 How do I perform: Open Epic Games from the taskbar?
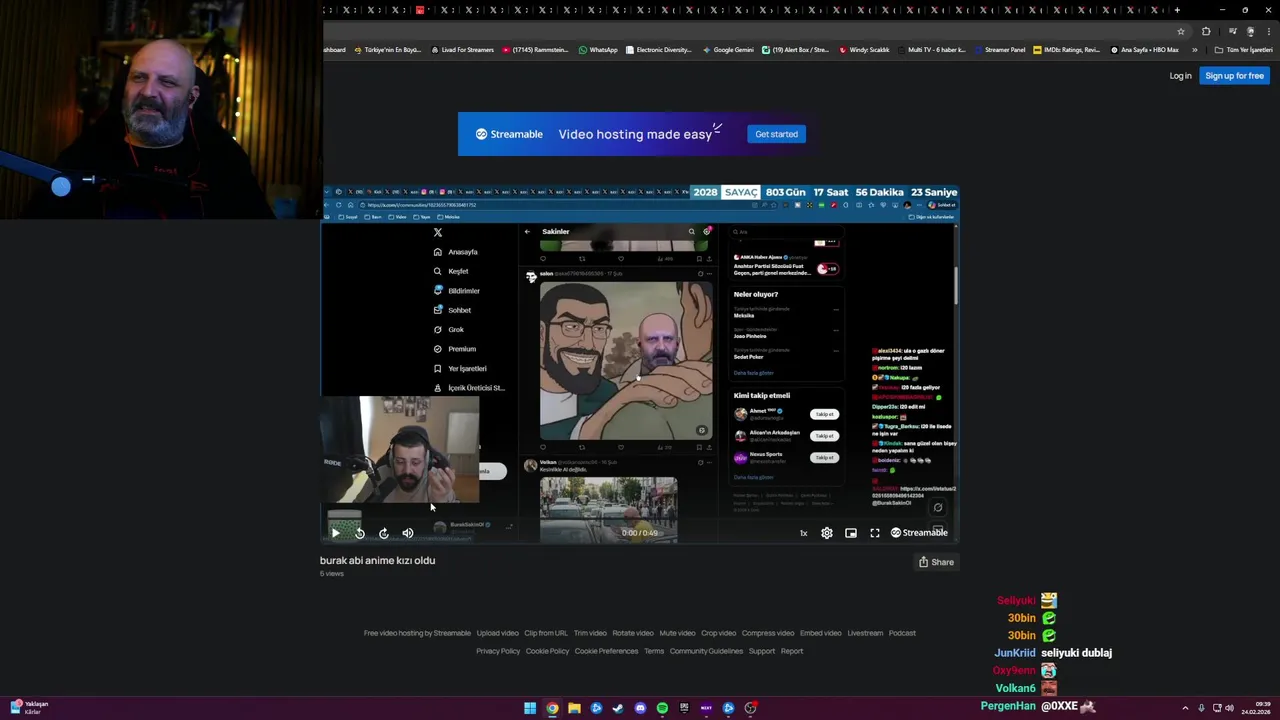[684, 708]
